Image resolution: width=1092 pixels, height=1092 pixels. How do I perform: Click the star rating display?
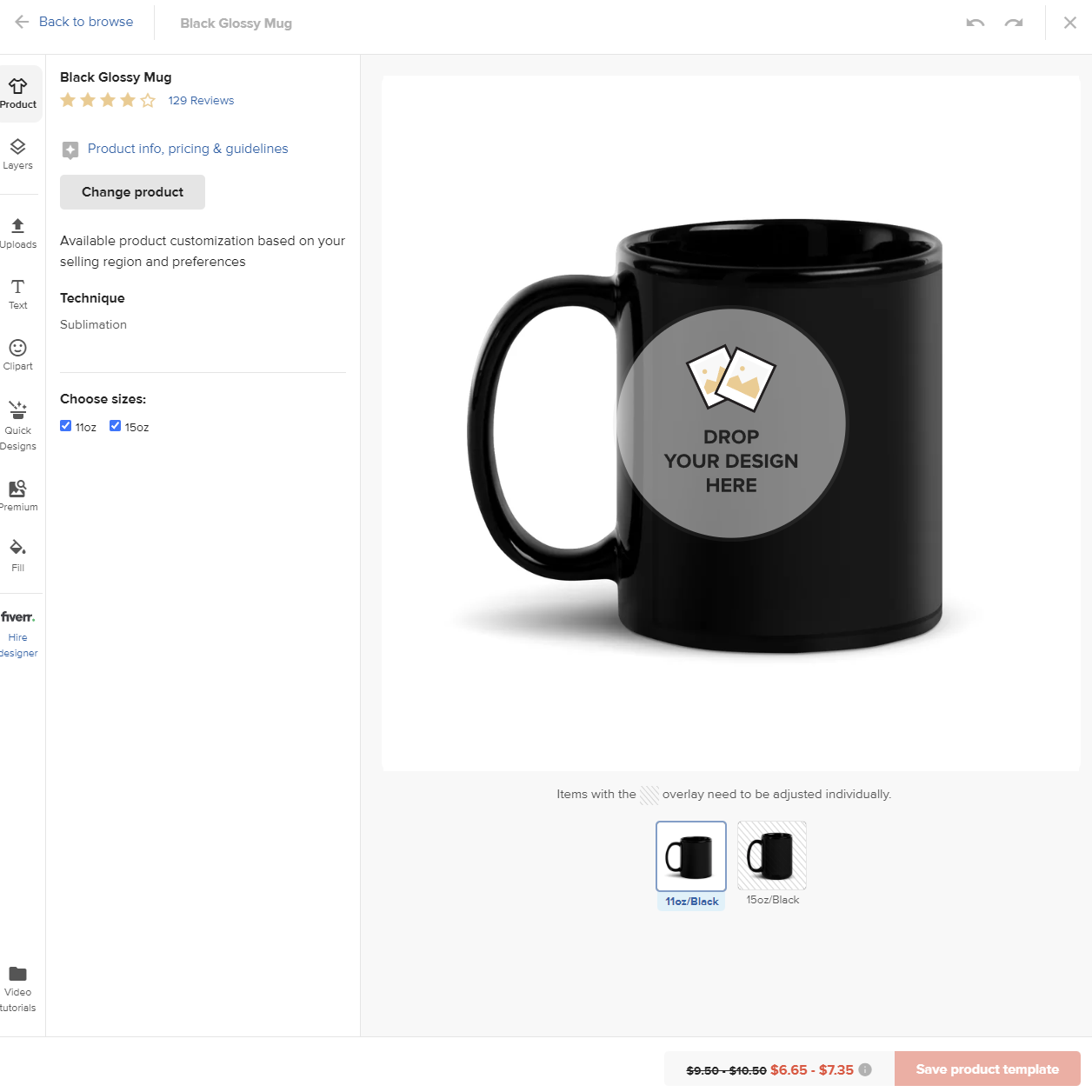(108, 101)
